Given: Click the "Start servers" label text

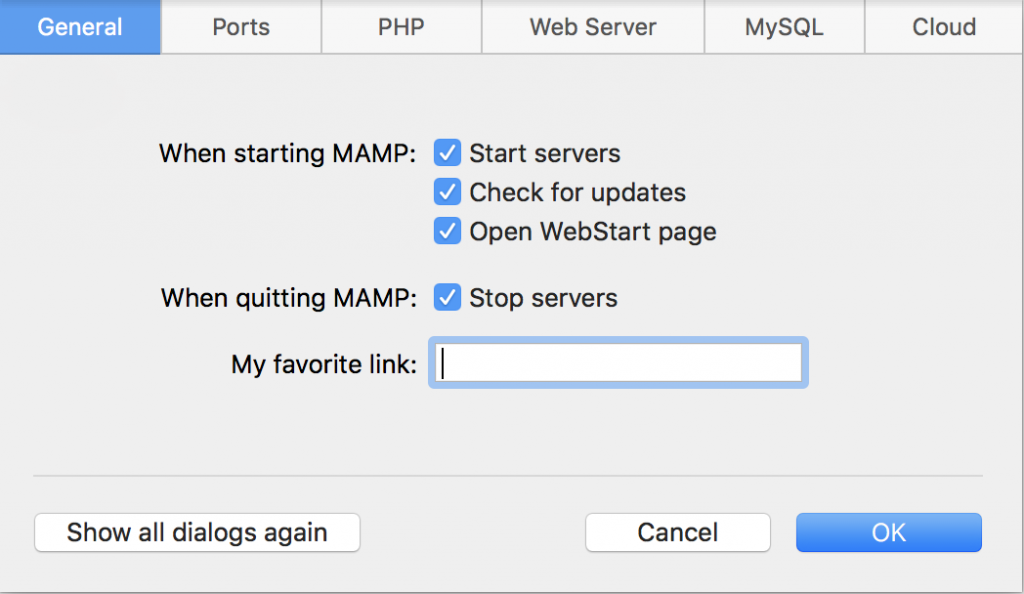Looking at the screenshot, I should click(x=545, y=154).
